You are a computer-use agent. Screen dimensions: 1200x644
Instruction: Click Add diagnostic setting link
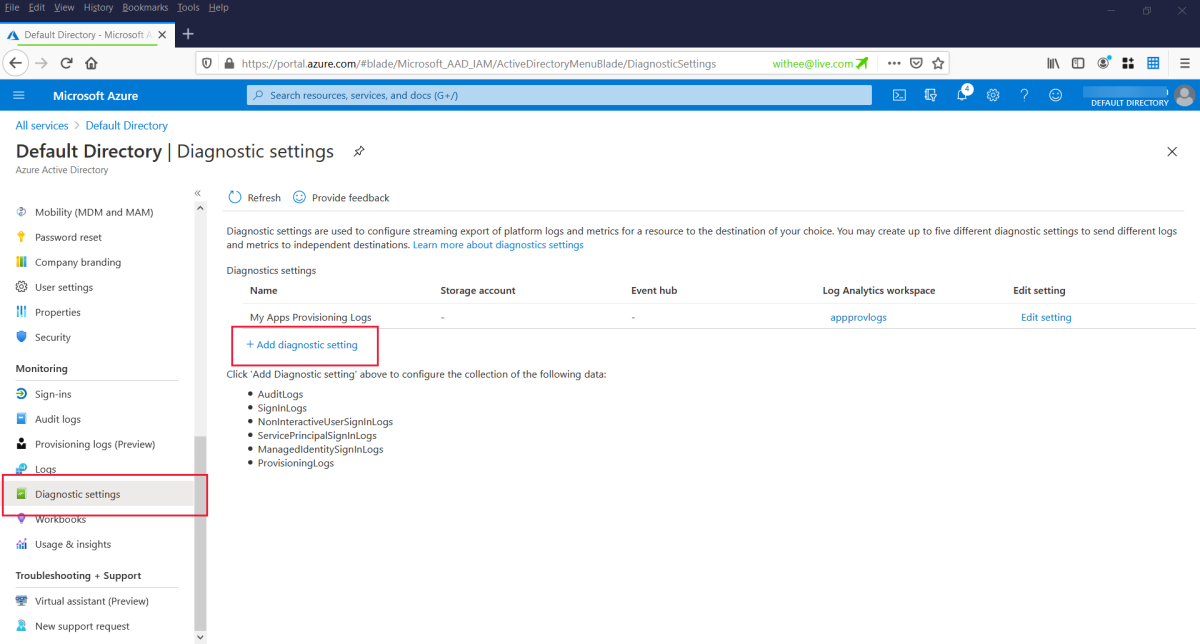(302, 345)
